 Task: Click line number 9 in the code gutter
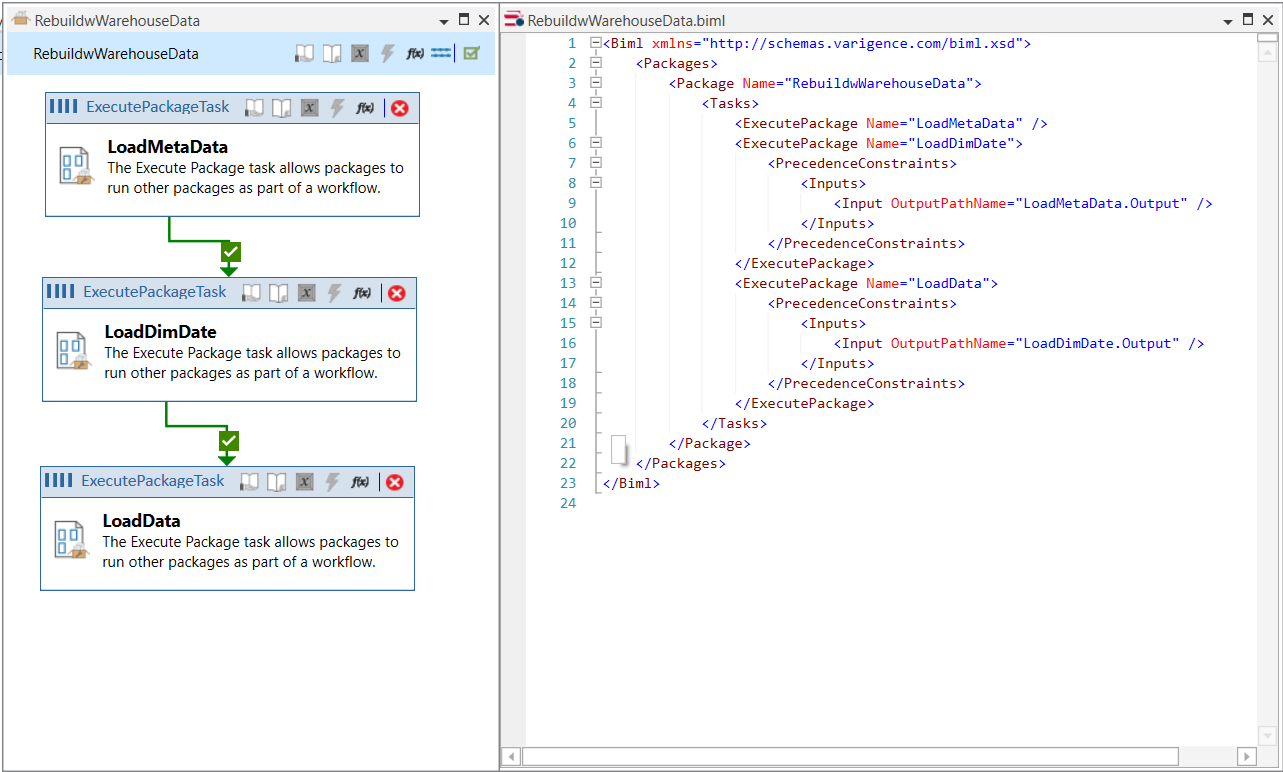coord(571,203)
